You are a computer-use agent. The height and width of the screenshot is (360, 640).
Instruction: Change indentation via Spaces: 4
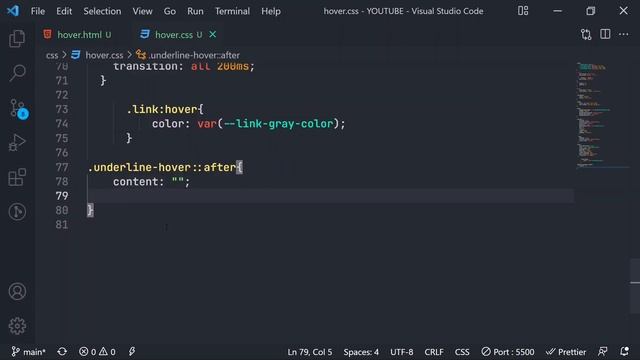point(361,352)
